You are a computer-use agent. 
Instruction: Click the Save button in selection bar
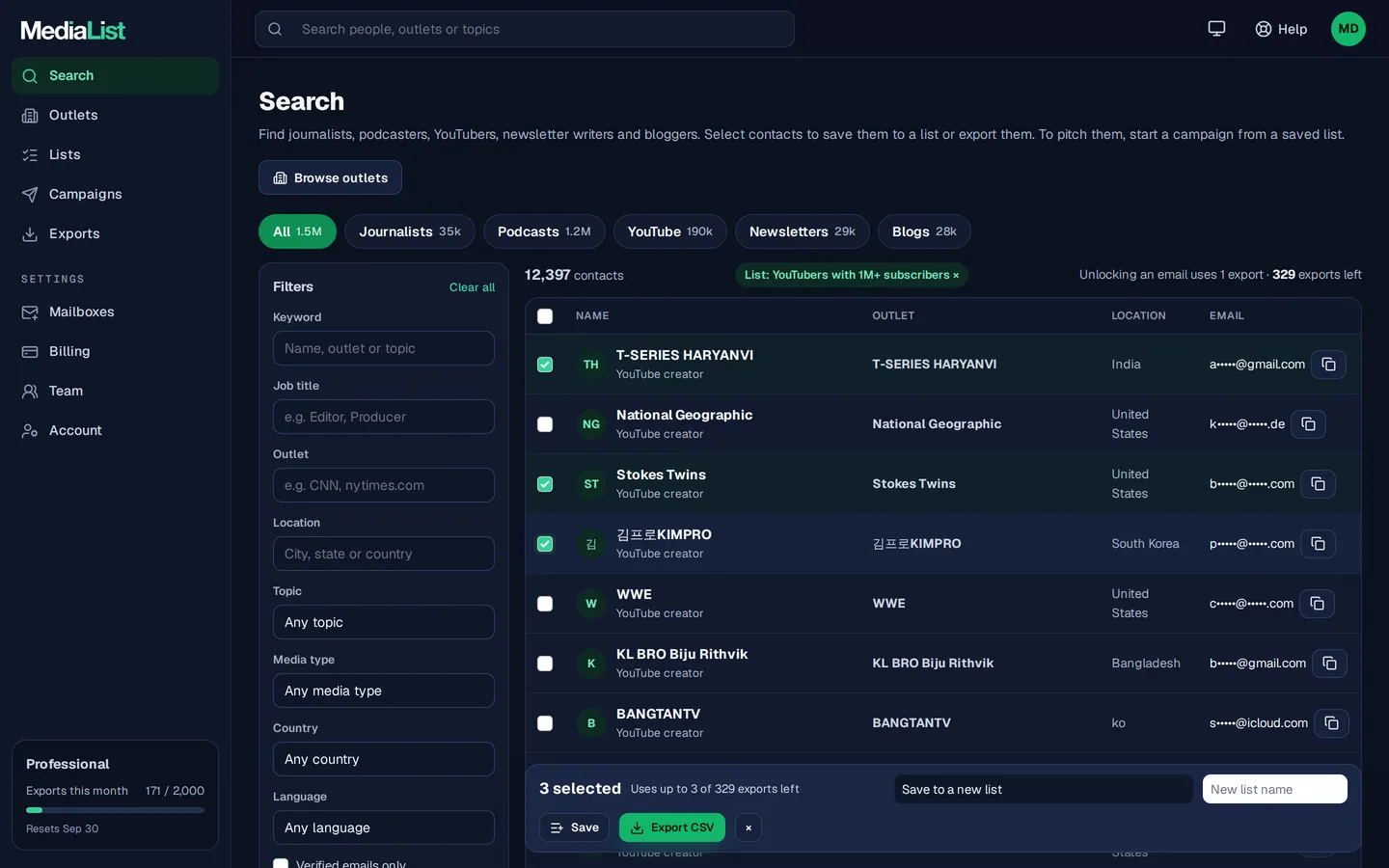[574, 827]
